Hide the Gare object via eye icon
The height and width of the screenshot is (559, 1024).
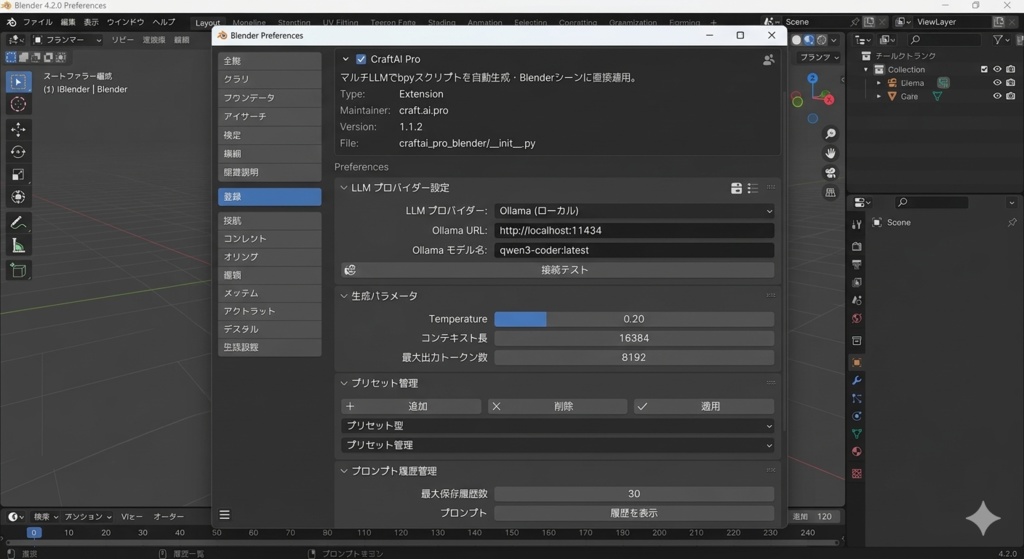[997, 96]
